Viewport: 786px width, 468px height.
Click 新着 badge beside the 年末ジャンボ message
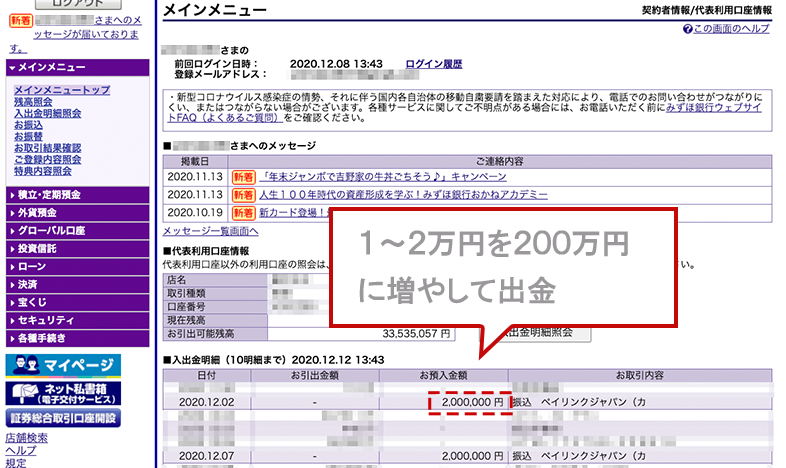point(244,177)
